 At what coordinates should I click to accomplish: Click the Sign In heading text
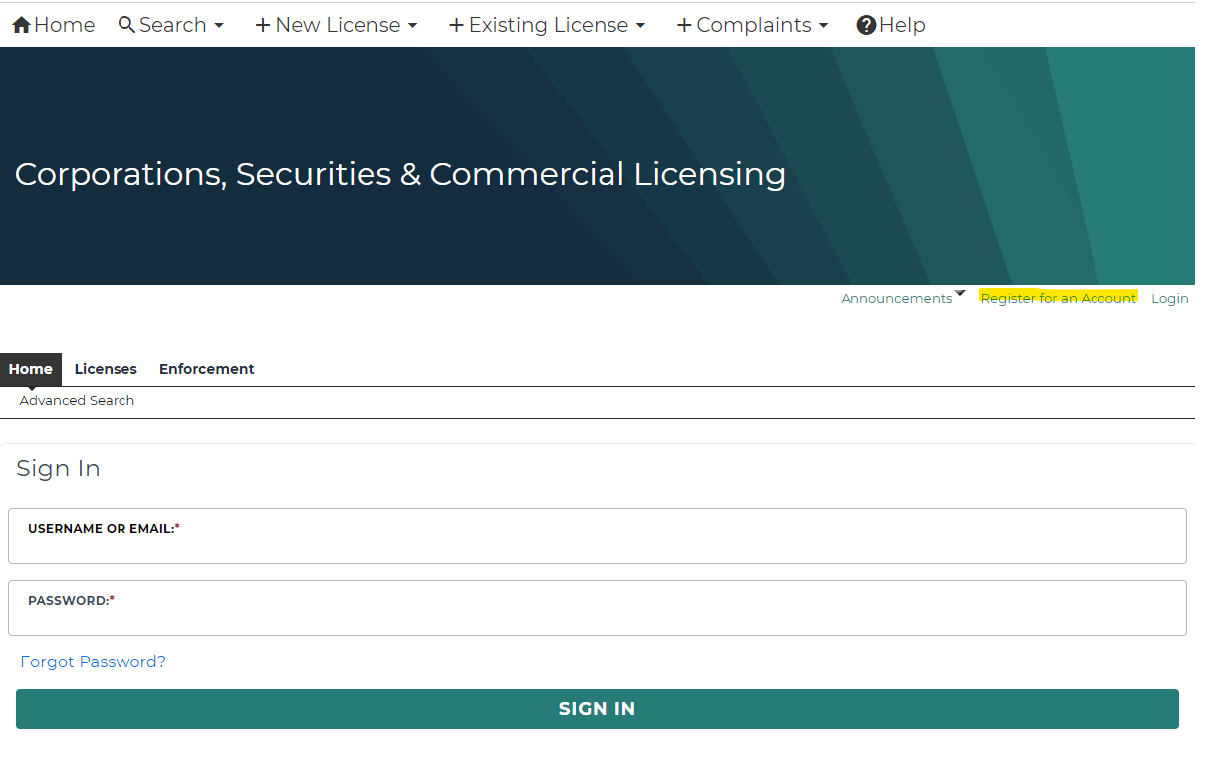pos(58,469)
